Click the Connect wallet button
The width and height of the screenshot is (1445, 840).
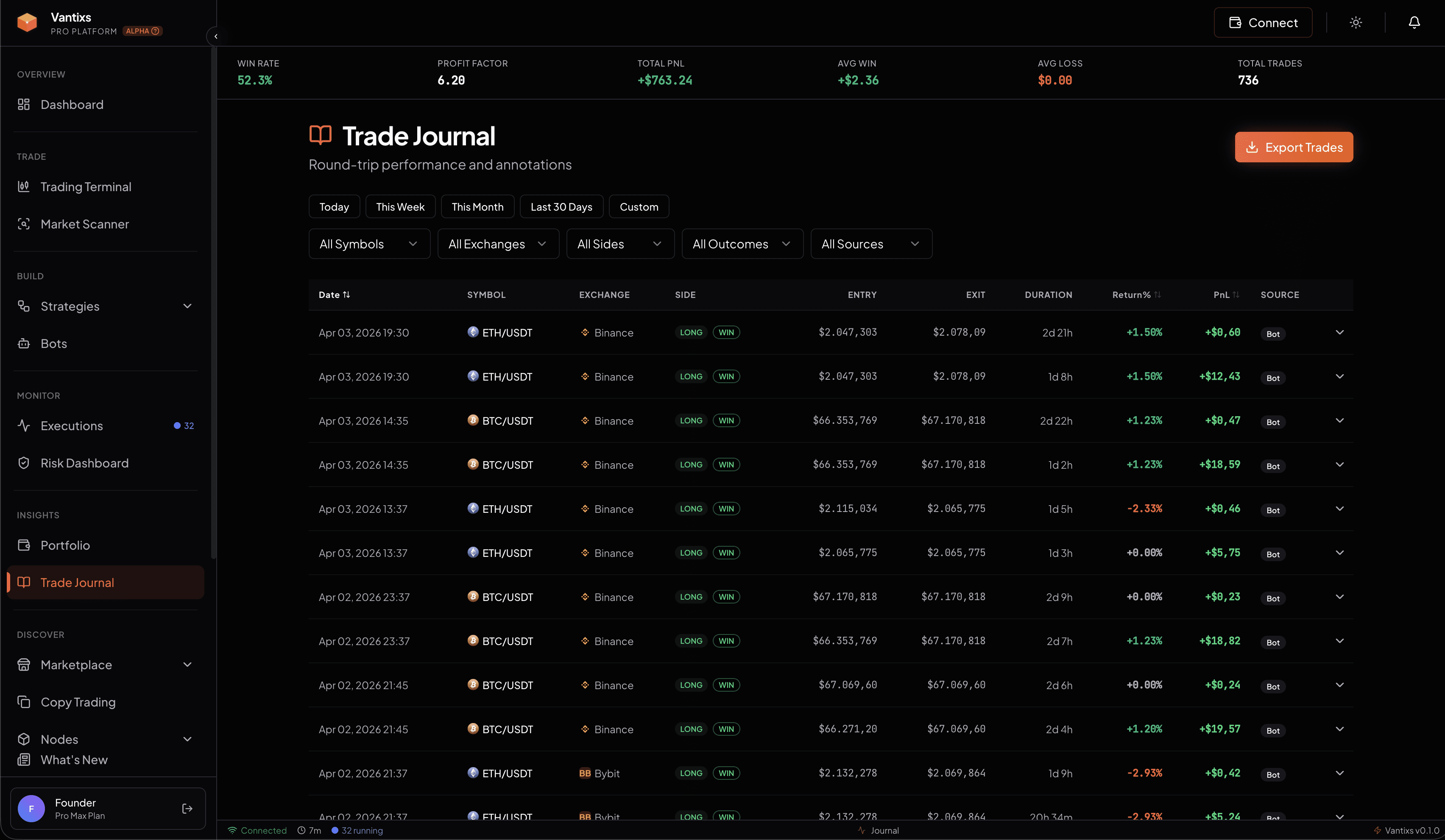pyautogui.click(x=1263, y=22)
